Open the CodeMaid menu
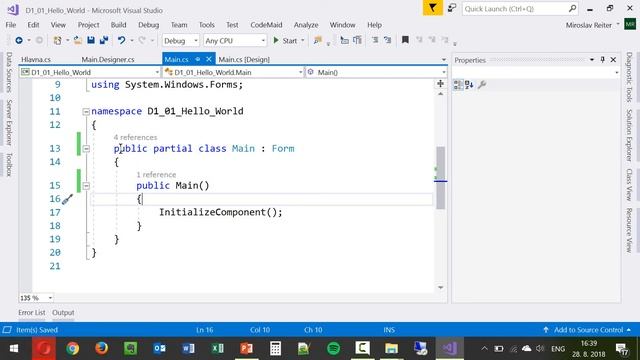The width and height of the screenshot is (640, 360). (x=266, y=25)
